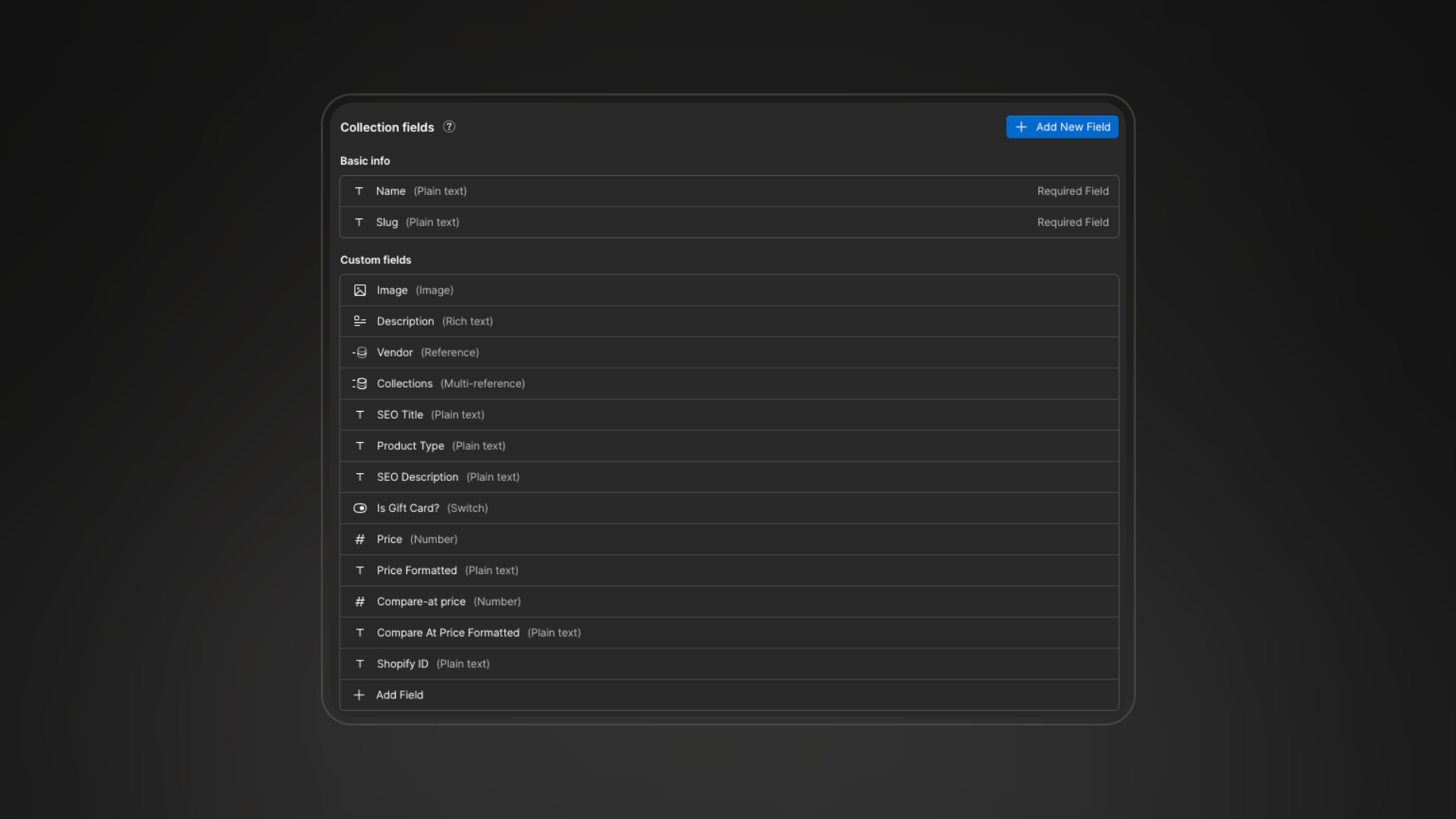The image size is (1456, 819).
Task: Click the Collections multi-reference icon
Action: [359, 384]
